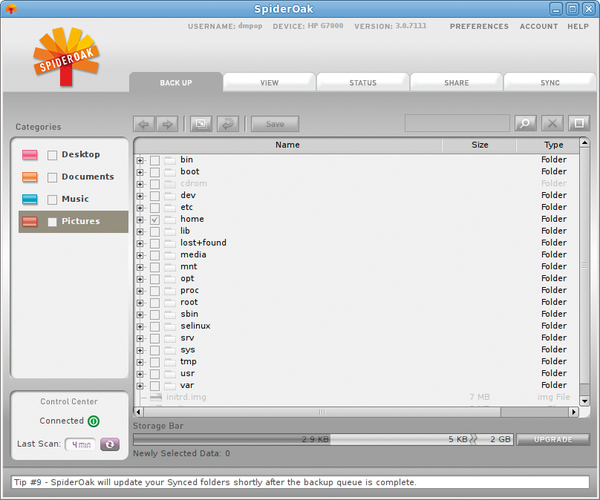This screenshot has width=600, height=500.
Task: Click the magnifying glass search icon
Action: tap(525, 123)
